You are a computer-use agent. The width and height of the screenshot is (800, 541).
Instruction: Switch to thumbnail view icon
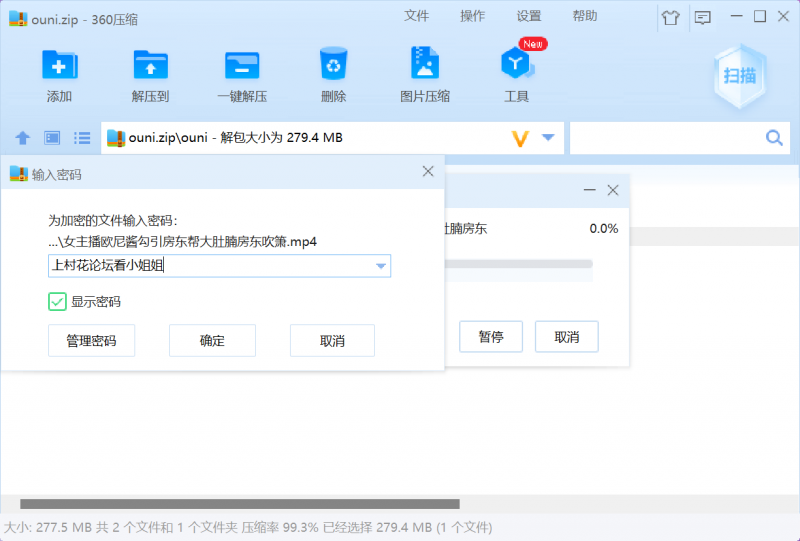52,138
